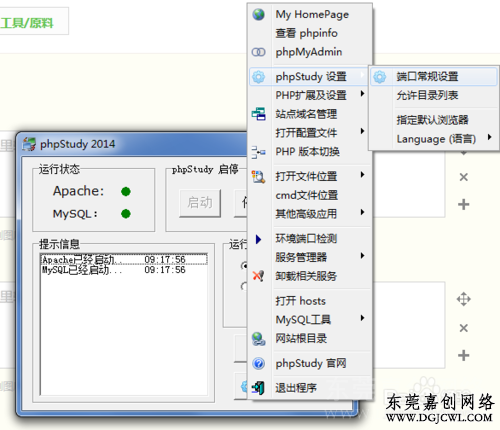Viewport: 500px width, 430px height.
Task: Expand the 打开配置文件 submenu arrow
Action: (362, 131)
